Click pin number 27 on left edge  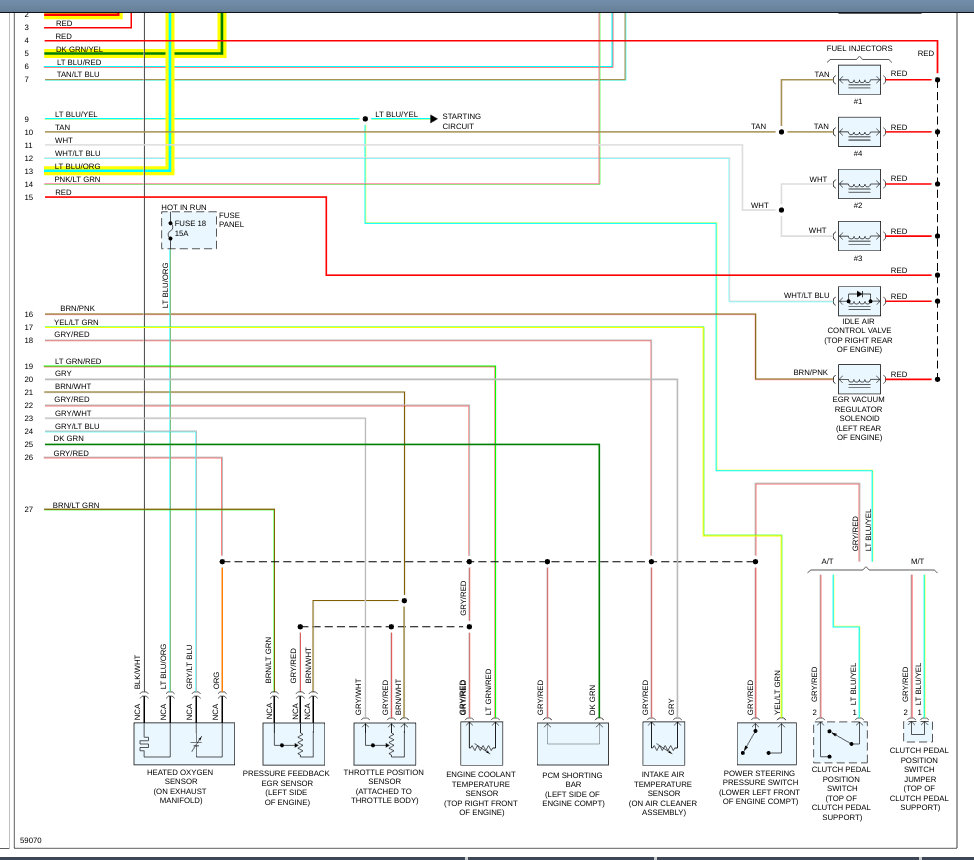[x=29, y=510]
